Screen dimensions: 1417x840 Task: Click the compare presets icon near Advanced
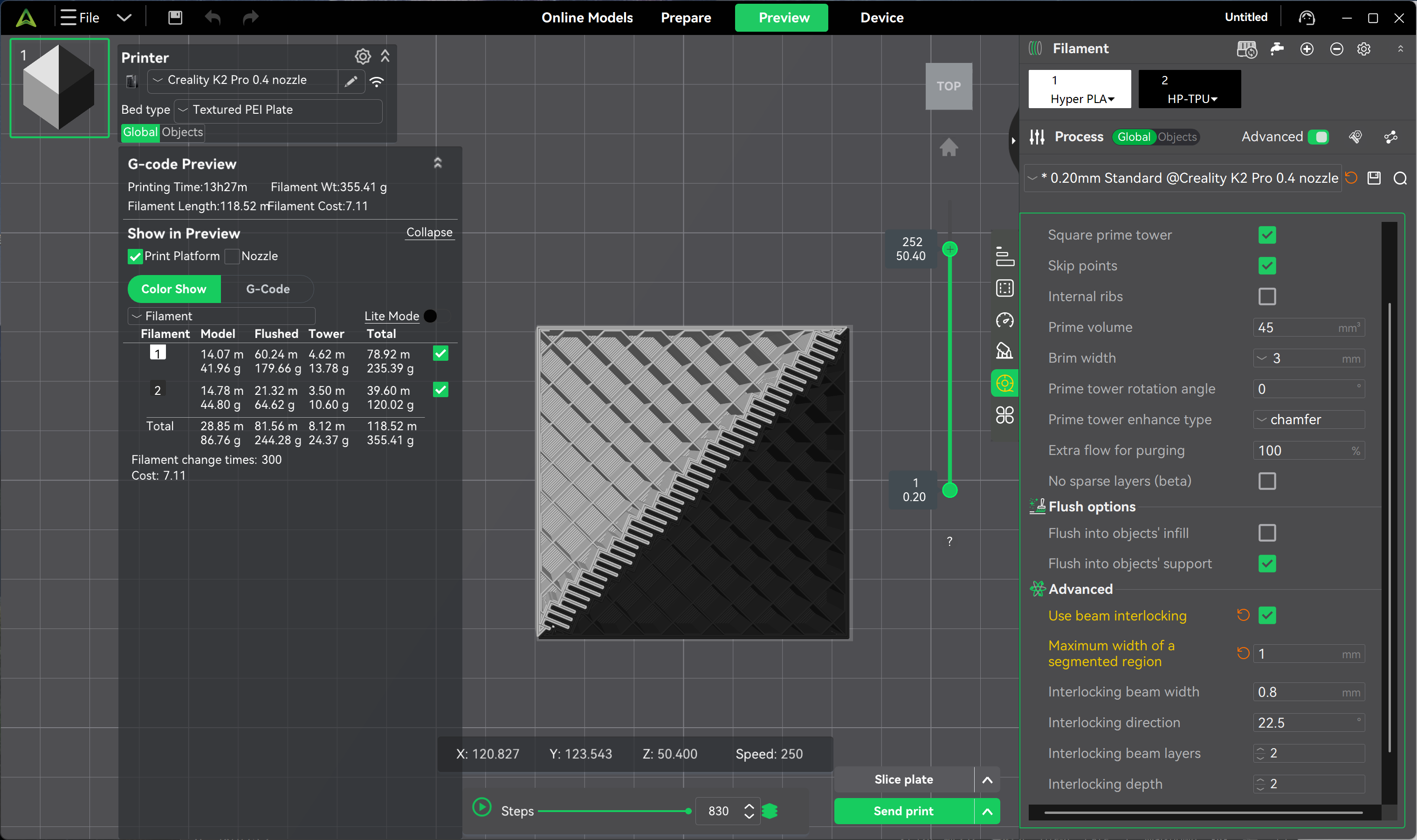[x=1390, y=137]
